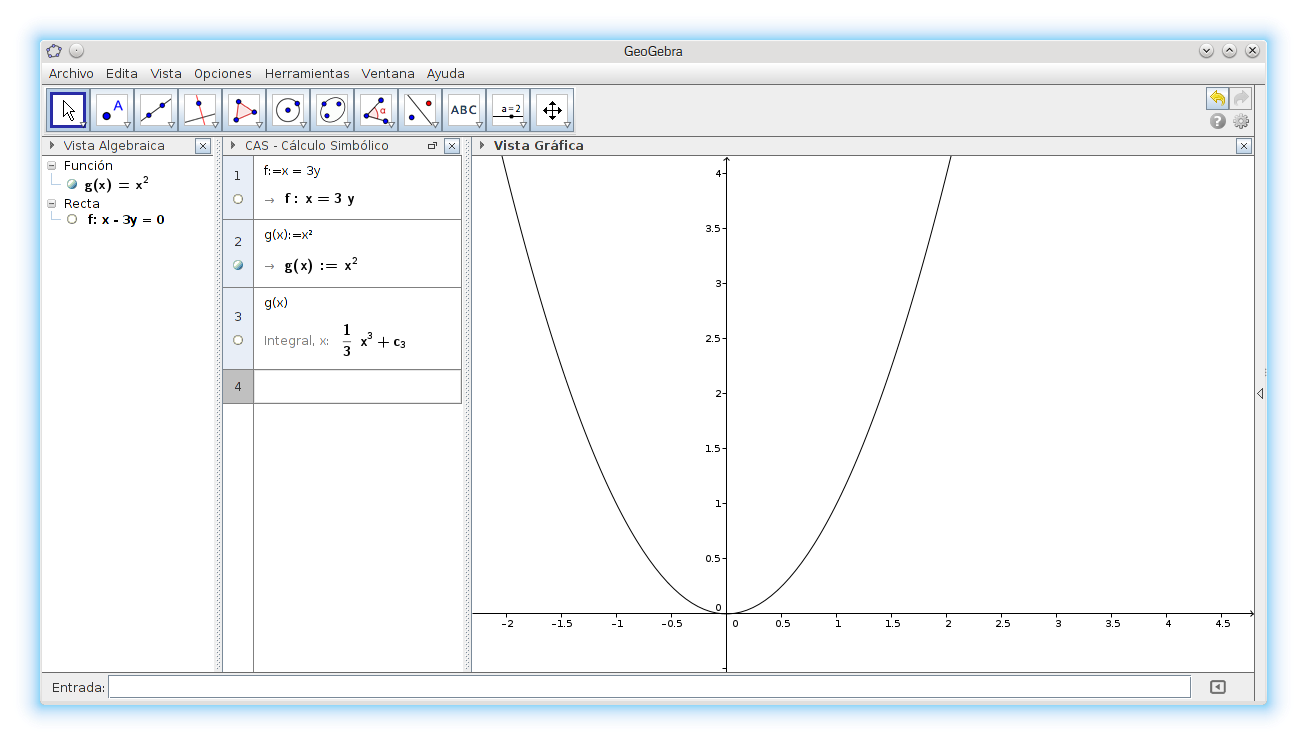Collapse the Función tree group

[x=52, y=166]
